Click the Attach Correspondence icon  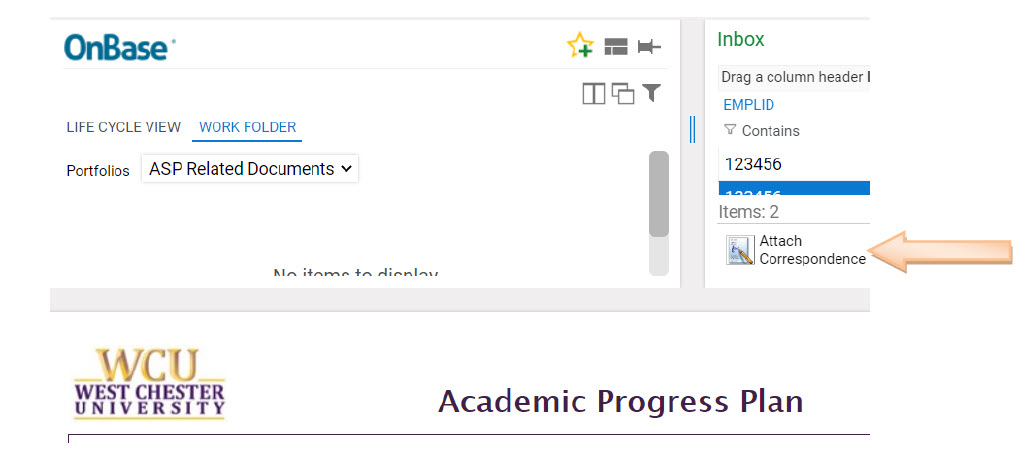(x=740, y=250)
